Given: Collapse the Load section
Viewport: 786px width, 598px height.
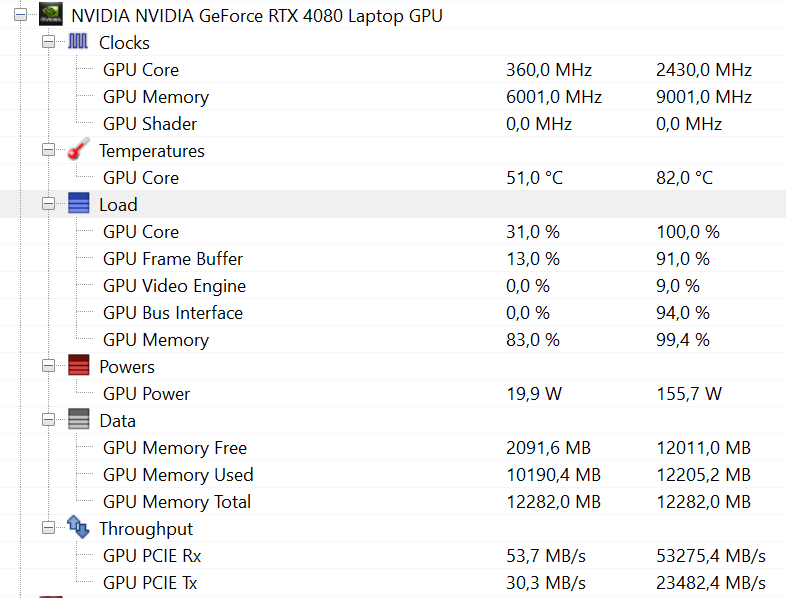Looking at the screenshot, I should [49, 204].
